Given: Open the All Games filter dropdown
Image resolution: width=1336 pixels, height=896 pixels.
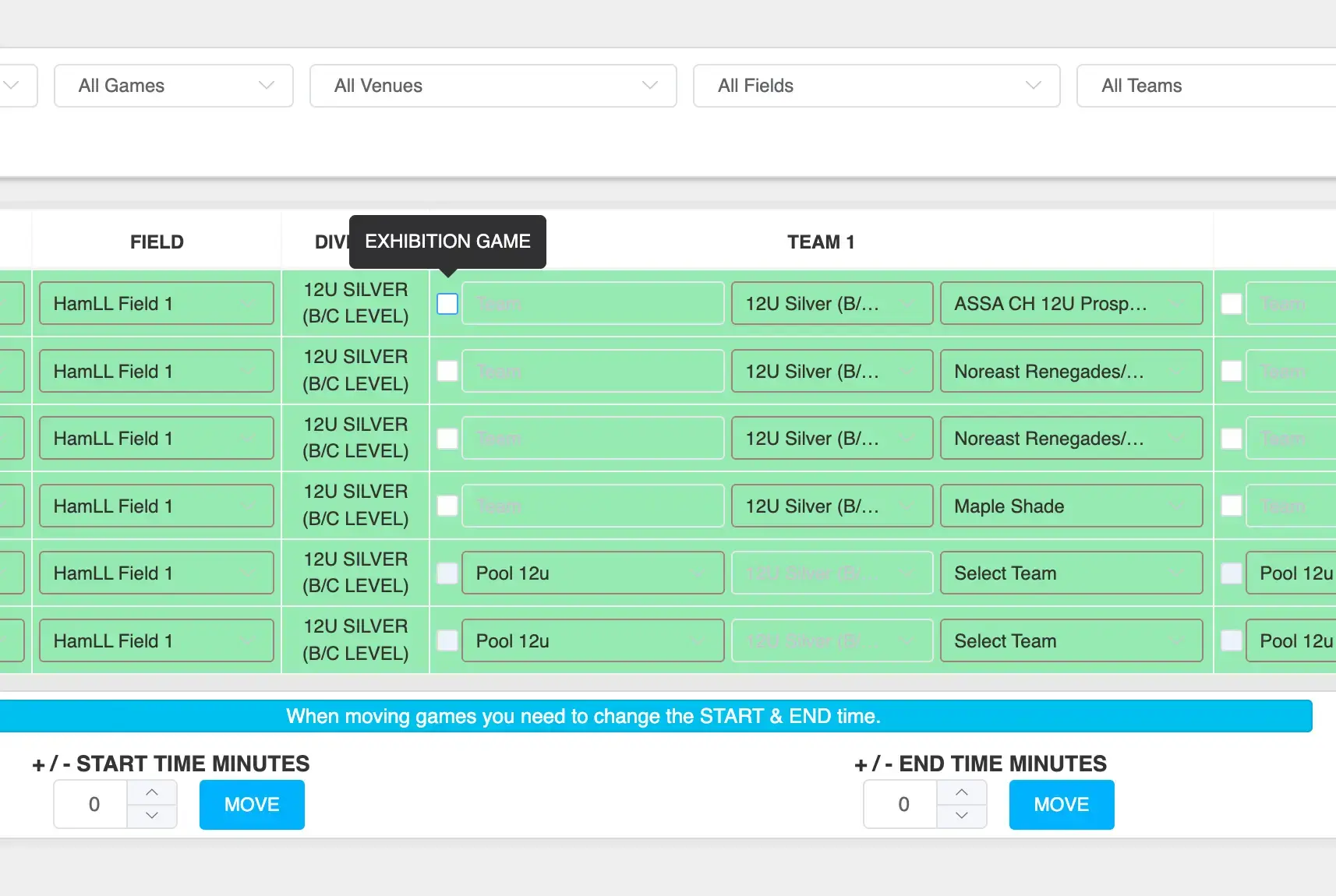Looking at the screenshot, I should click(173, 86).
